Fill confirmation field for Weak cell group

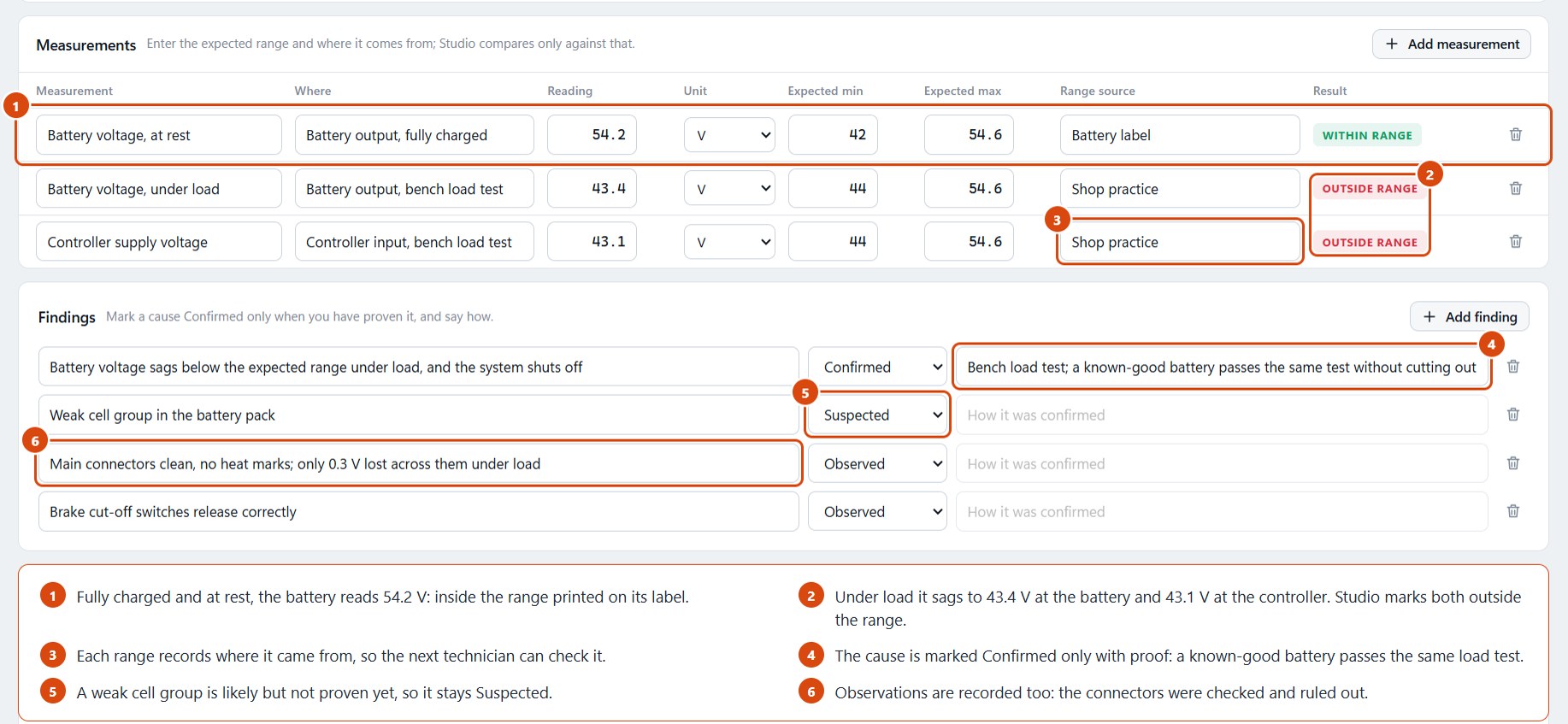click(x=1222, y=415)
